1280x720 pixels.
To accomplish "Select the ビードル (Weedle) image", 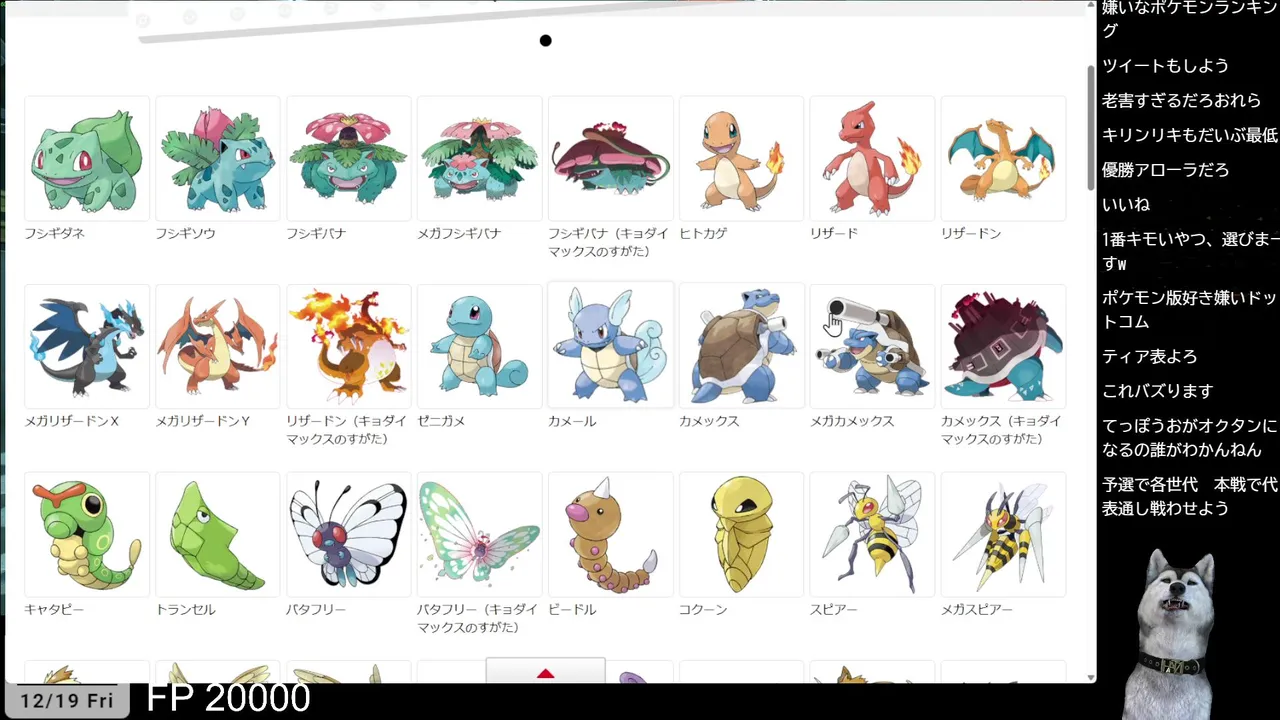I will tap(611, 535).
